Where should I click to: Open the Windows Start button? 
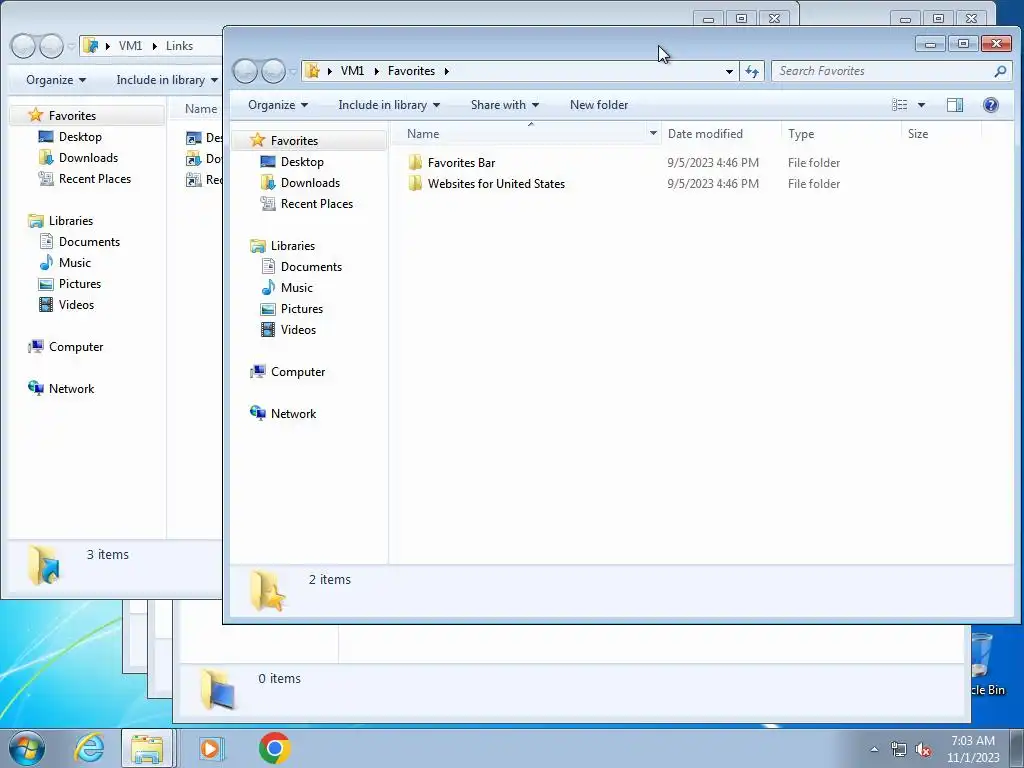(27, 748)
